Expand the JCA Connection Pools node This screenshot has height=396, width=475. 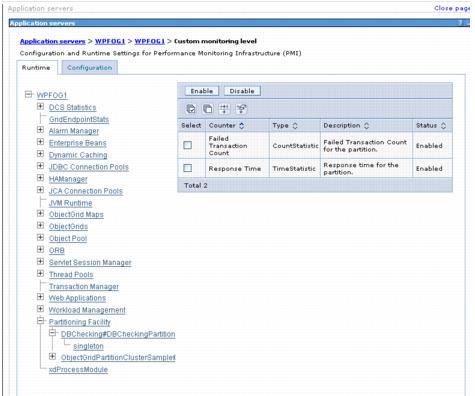tap(41, 190)
